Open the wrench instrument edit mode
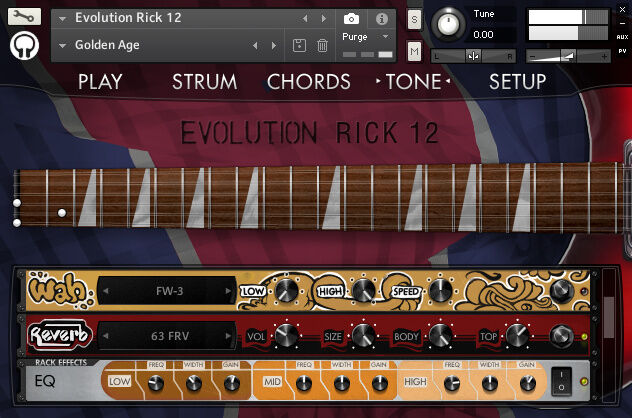Viewport: 632px width, 418px height. point(24,17)
